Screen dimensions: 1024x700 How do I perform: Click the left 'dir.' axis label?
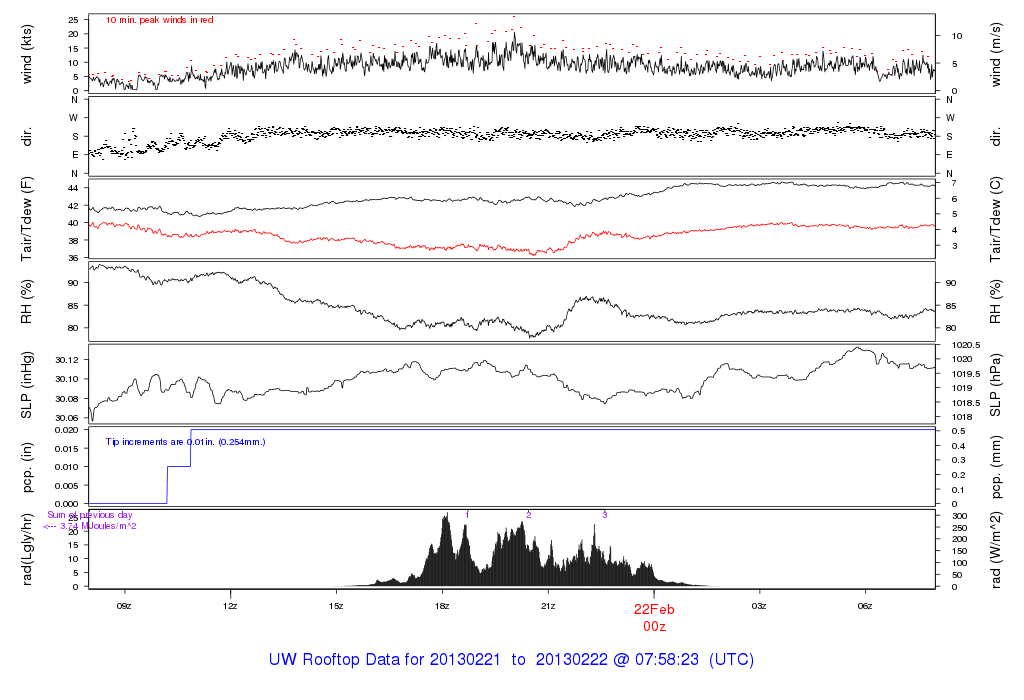tap(27, 137)
